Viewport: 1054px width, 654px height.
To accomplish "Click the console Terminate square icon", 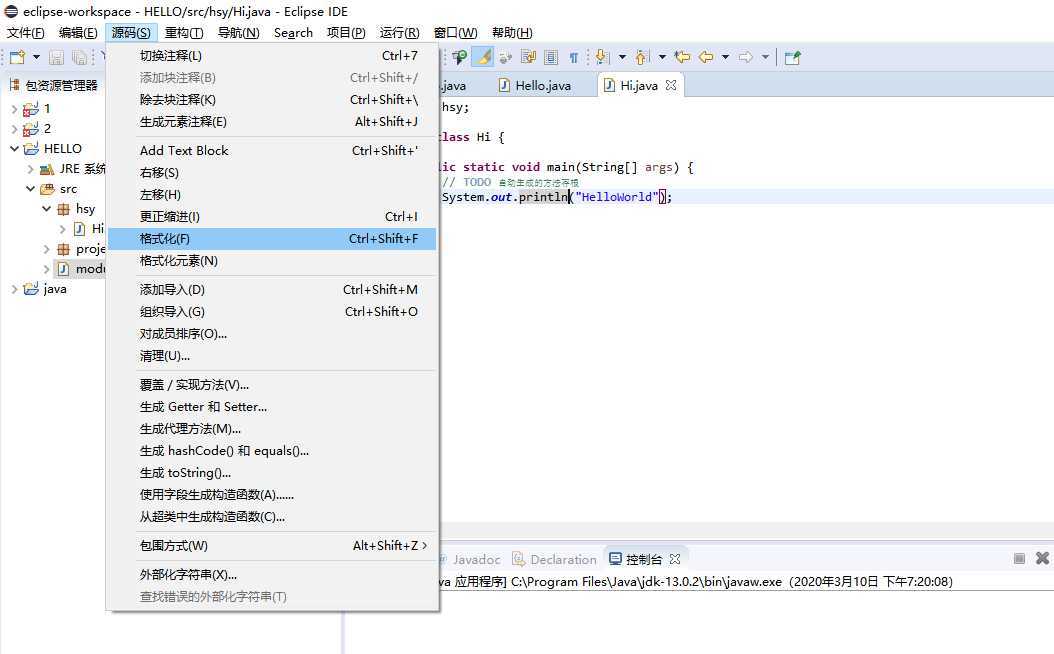I will coord(1019,559).
